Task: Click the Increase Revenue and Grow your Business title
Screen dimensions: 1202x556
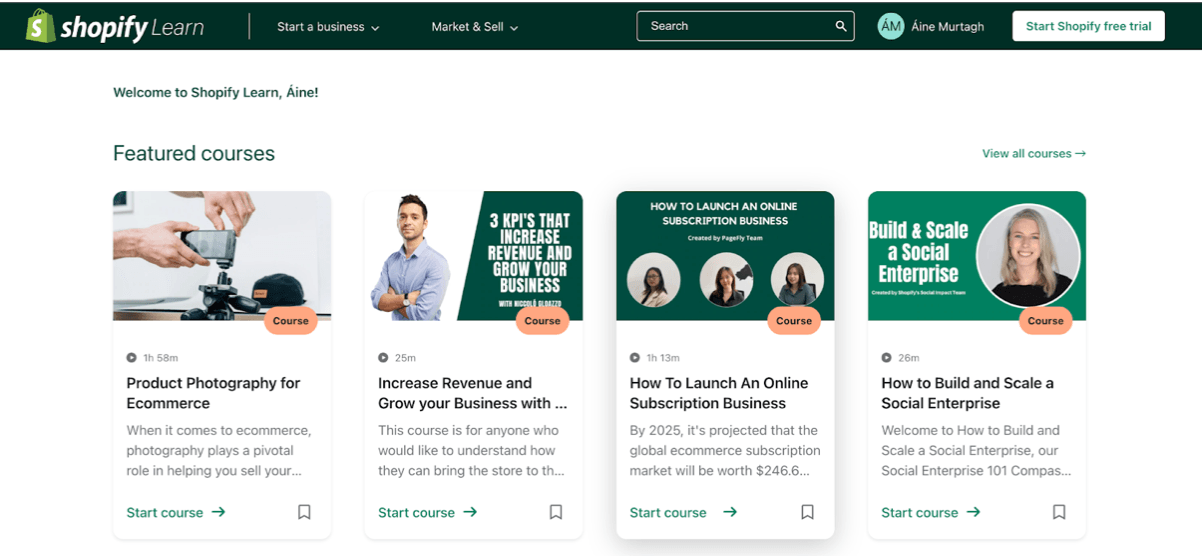Action: [x=472, y=393]
